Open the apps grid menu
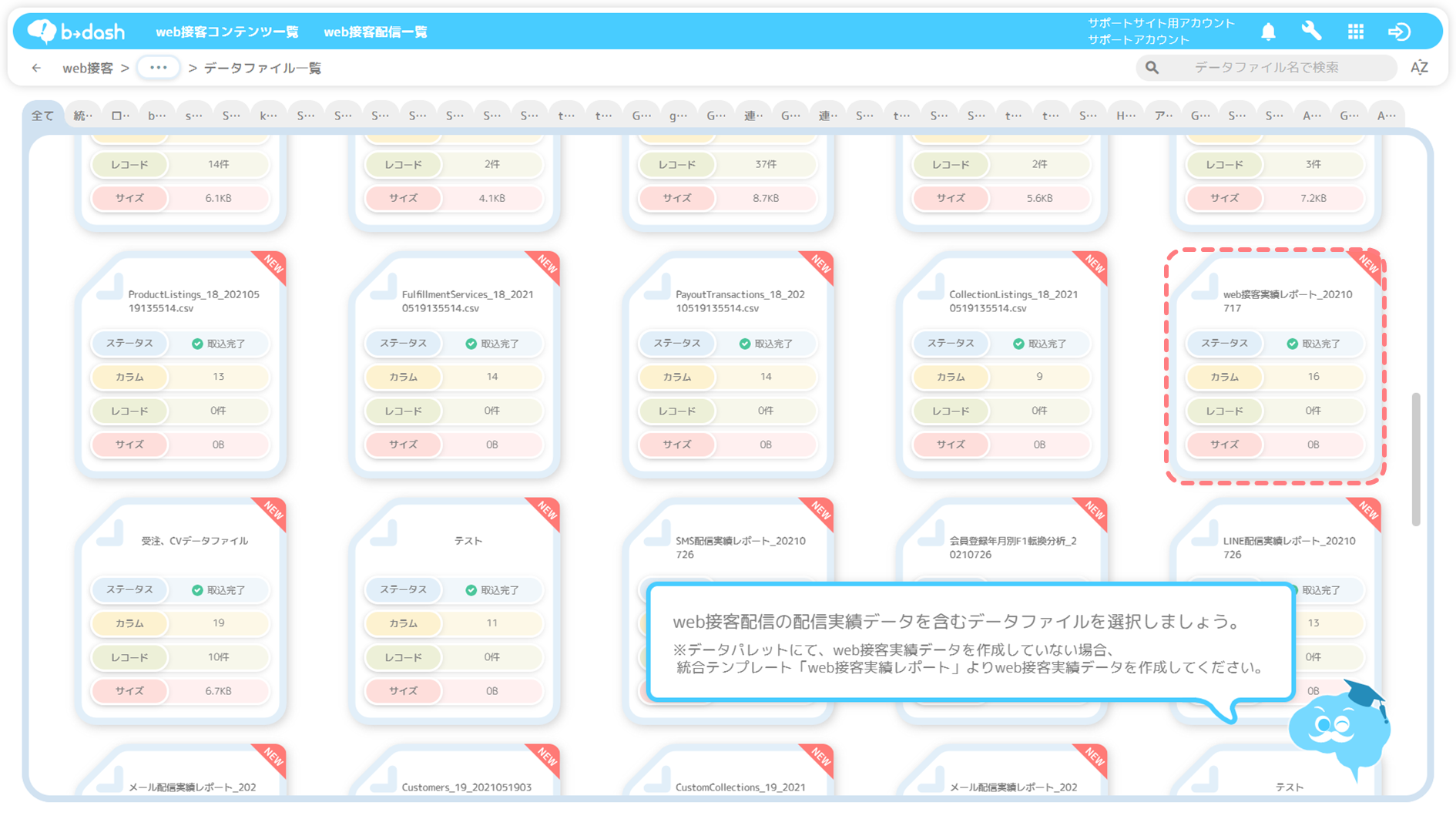Viewport: 1456px width, 819px height. pyautogui.click(x=1356, y=32)
